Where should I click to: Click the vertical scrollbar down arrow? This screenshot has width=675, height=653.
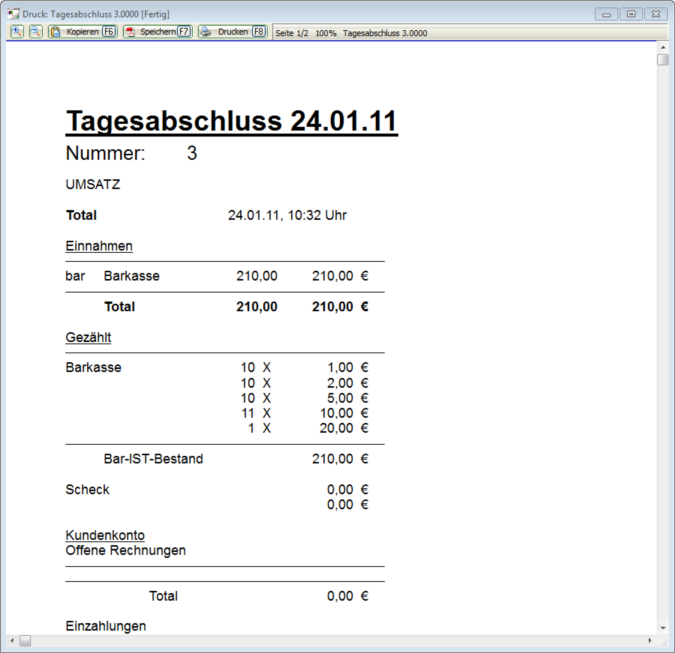click(x=662, y=628)
